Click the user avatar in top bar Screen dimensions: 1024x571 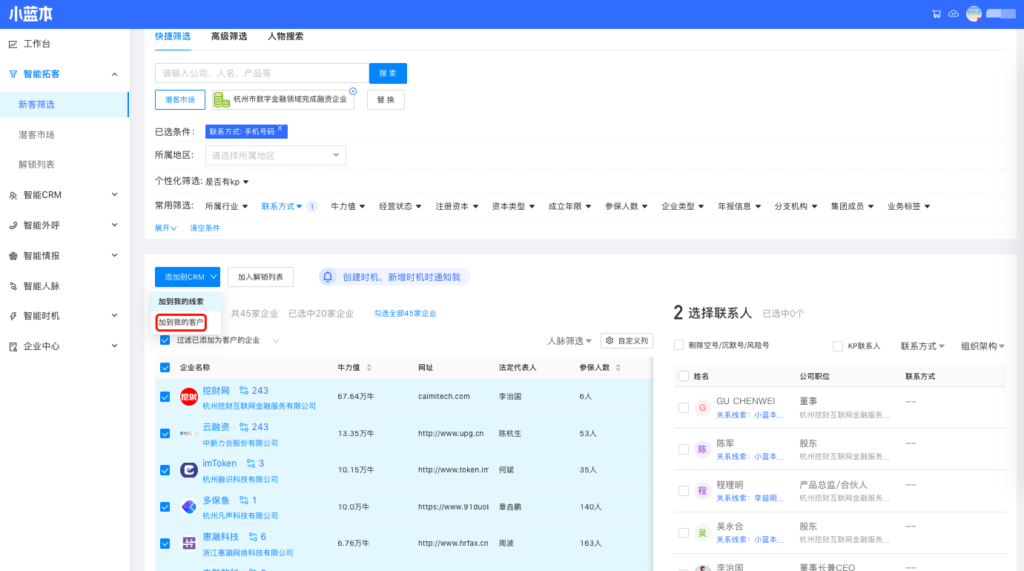[974, 14]
